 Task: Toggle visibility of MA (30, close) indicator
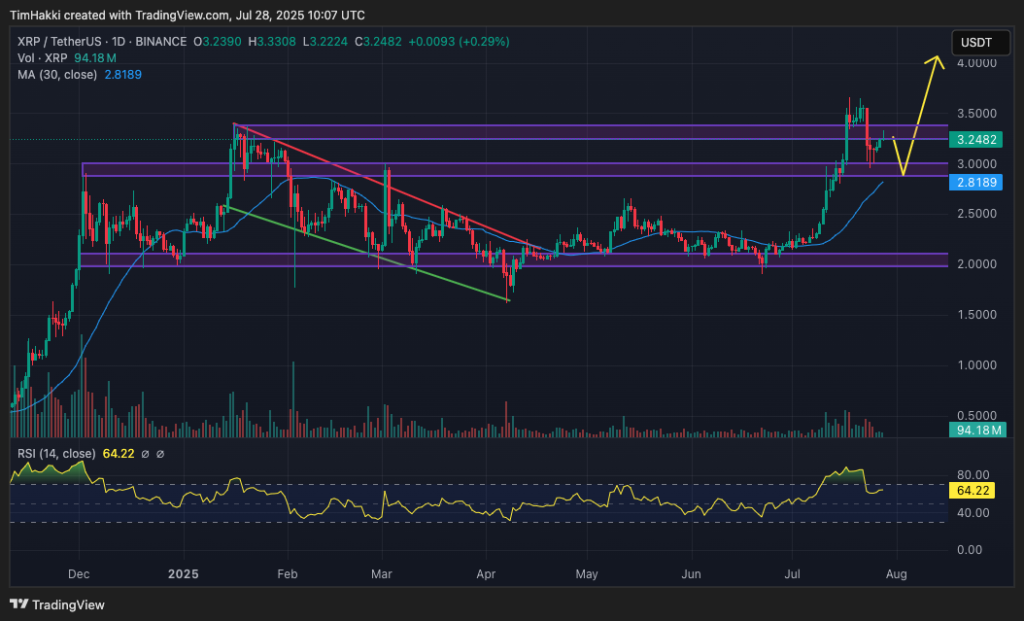60,73
